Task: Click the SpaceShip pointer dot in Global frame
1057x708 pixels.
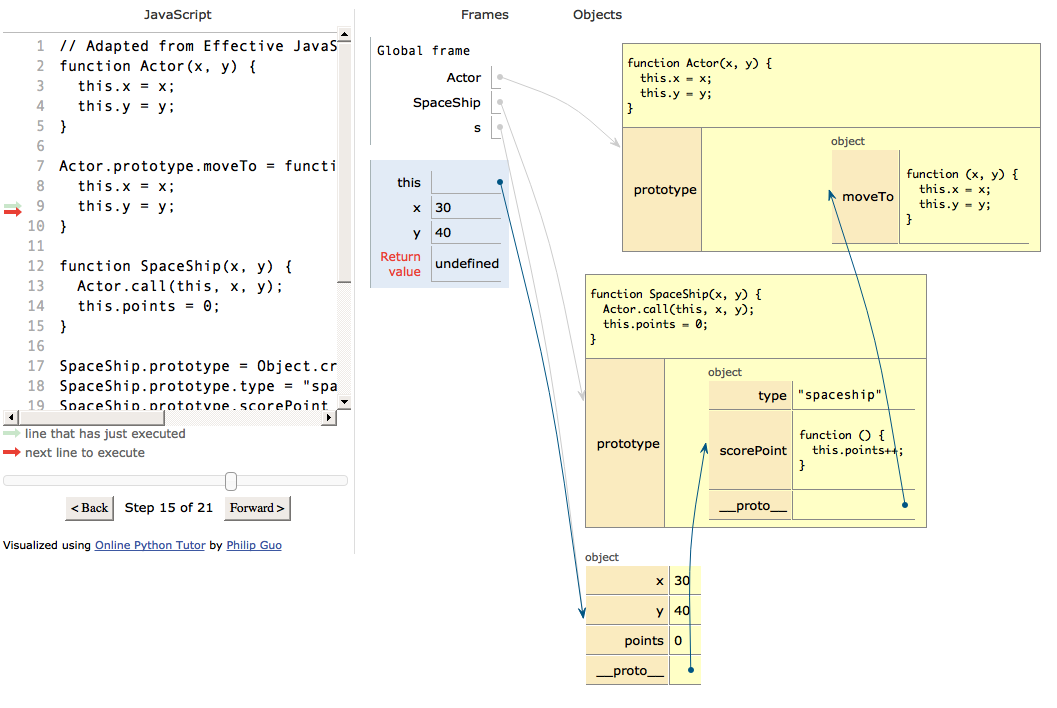Action: (x=500, y=102)
